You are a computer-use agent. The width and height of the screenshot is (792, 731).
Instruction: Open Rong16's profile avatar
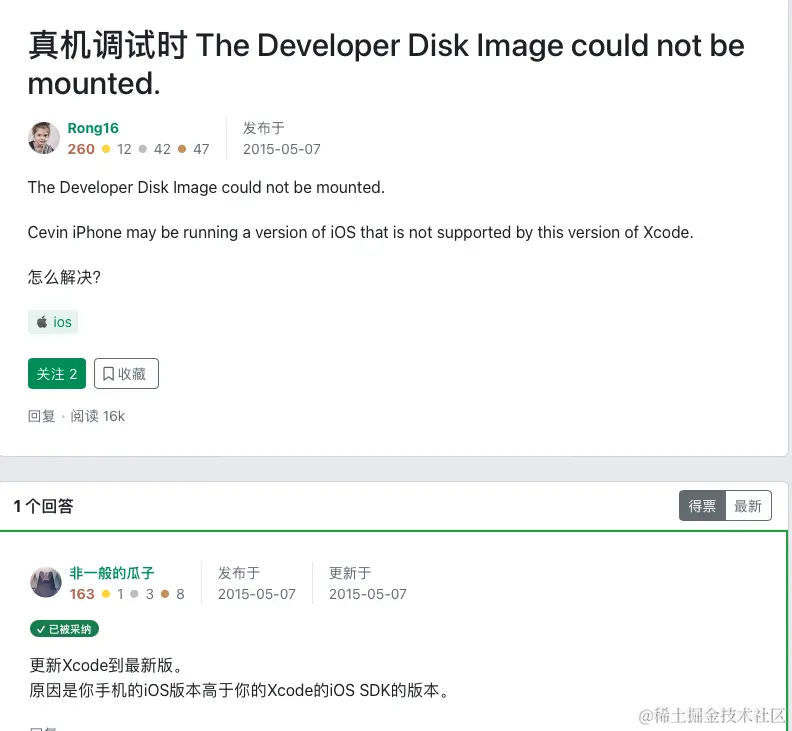(x=43, y=138)
